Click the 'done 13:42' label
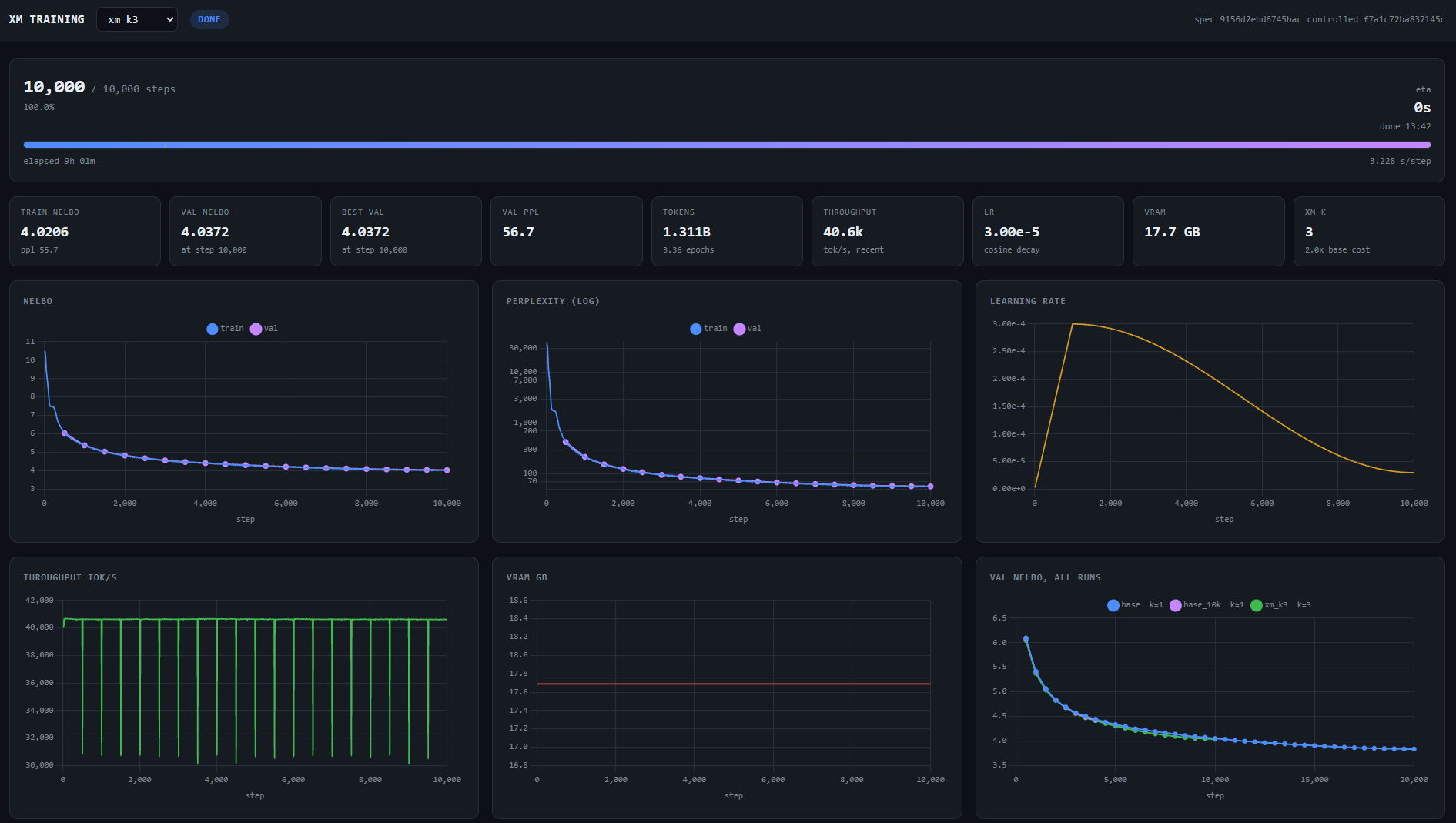This screenshot has width=1456, height=823. click(1405, 126)
